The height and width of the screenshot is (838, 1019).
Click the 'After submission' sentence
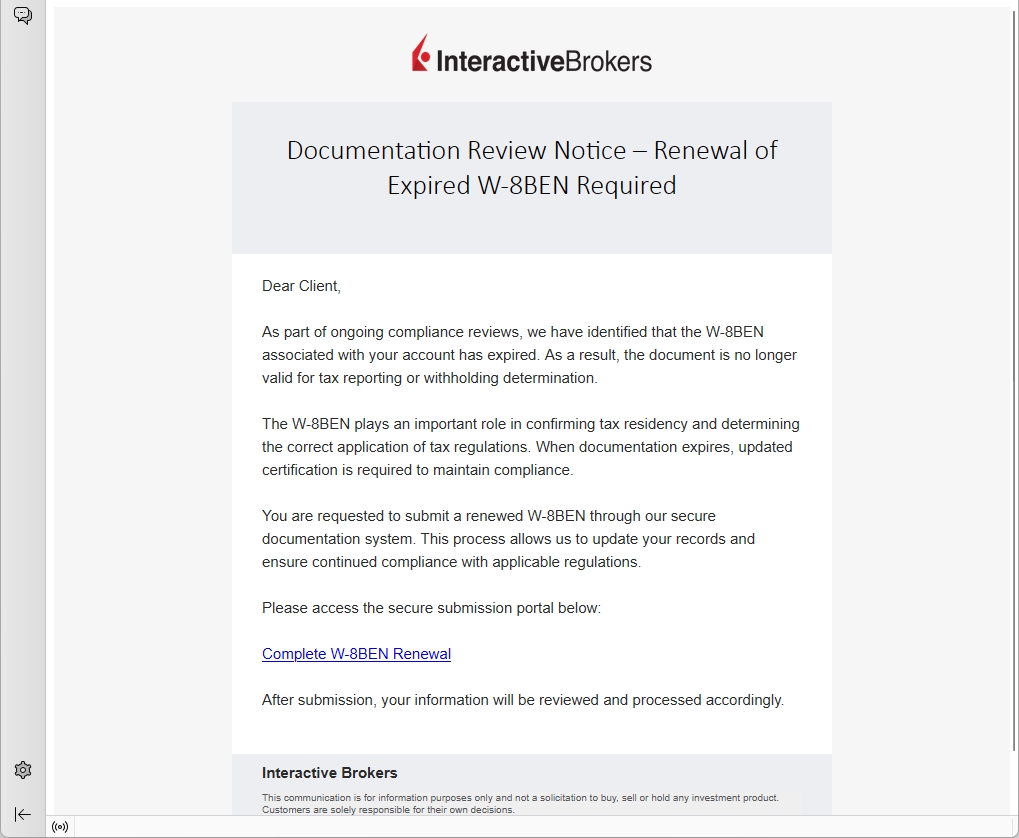click(x=522, y=700)
